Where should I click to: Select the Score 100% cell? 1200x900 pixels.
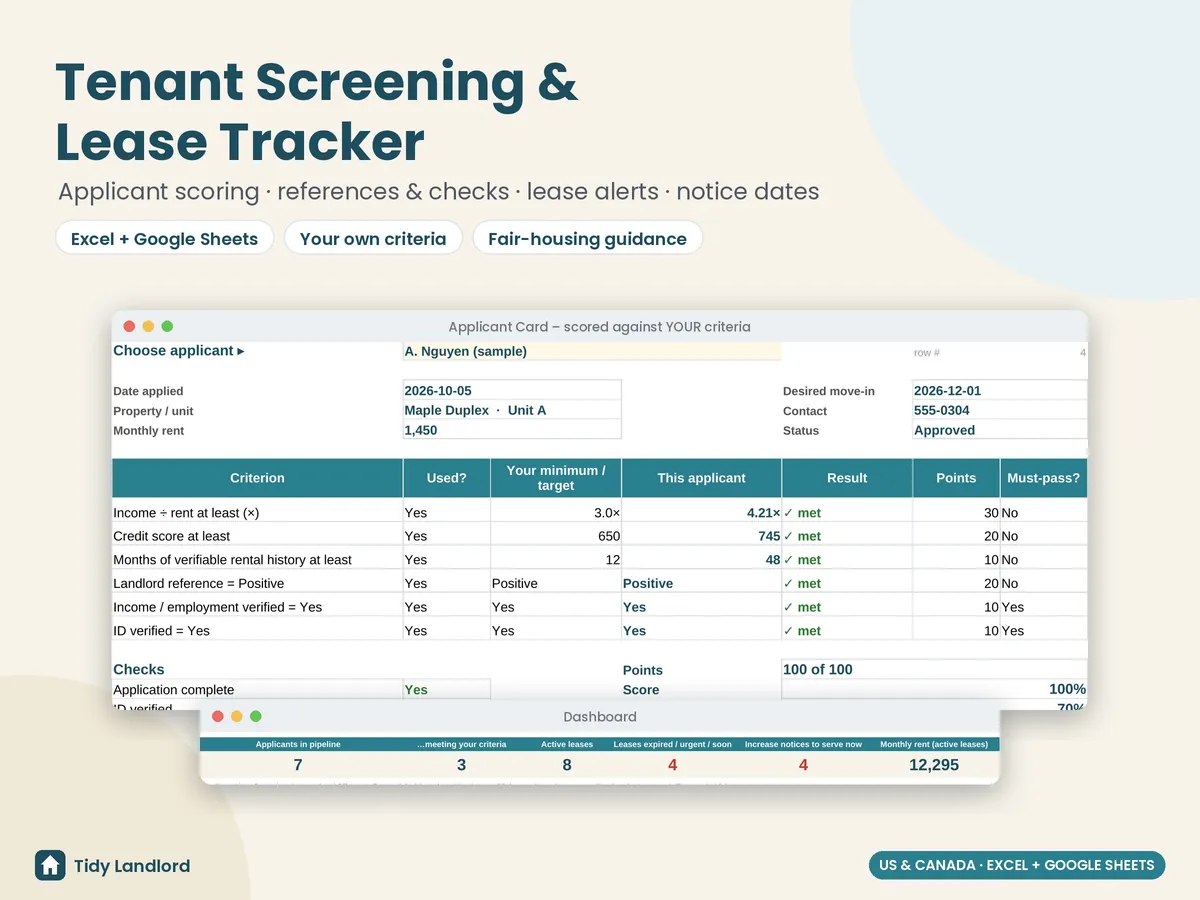point(934,690)
